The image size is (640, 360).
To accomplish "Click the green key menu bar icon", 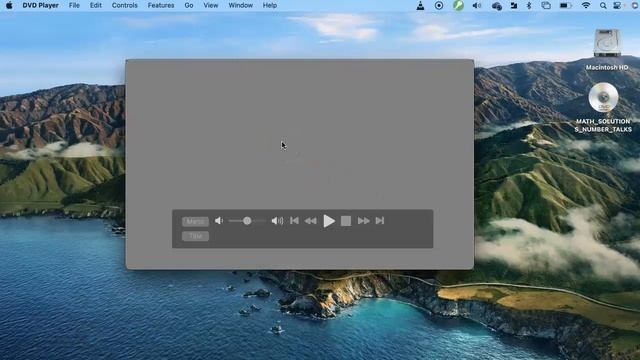I will tap(458, 5).
